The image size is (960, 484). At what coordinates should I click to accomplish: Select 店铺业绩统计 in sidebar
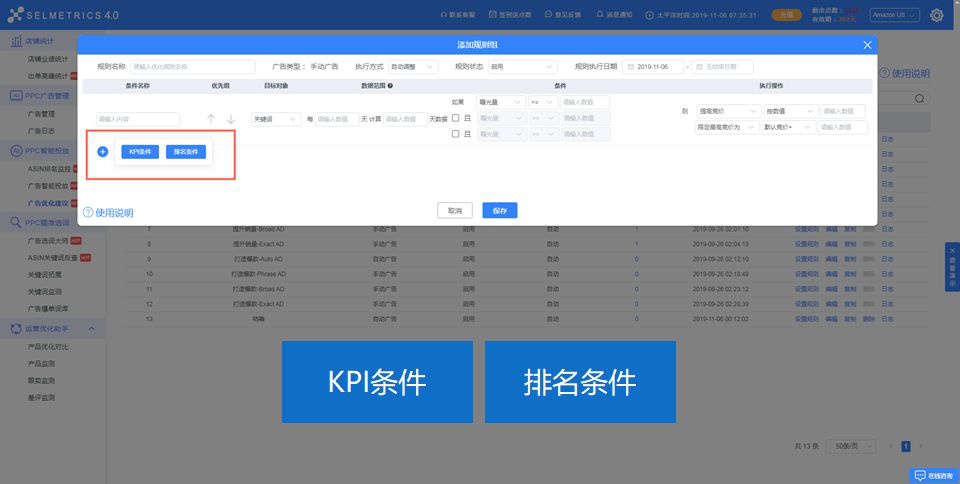click(x=48, y=59)
